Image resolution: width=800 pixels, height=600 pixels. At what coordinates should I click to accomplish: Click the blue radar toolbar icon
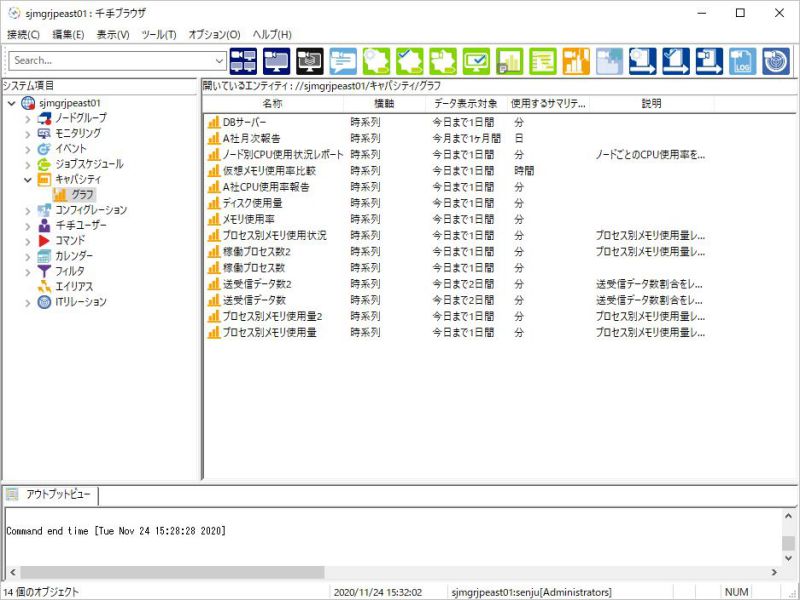coord(776,61)
